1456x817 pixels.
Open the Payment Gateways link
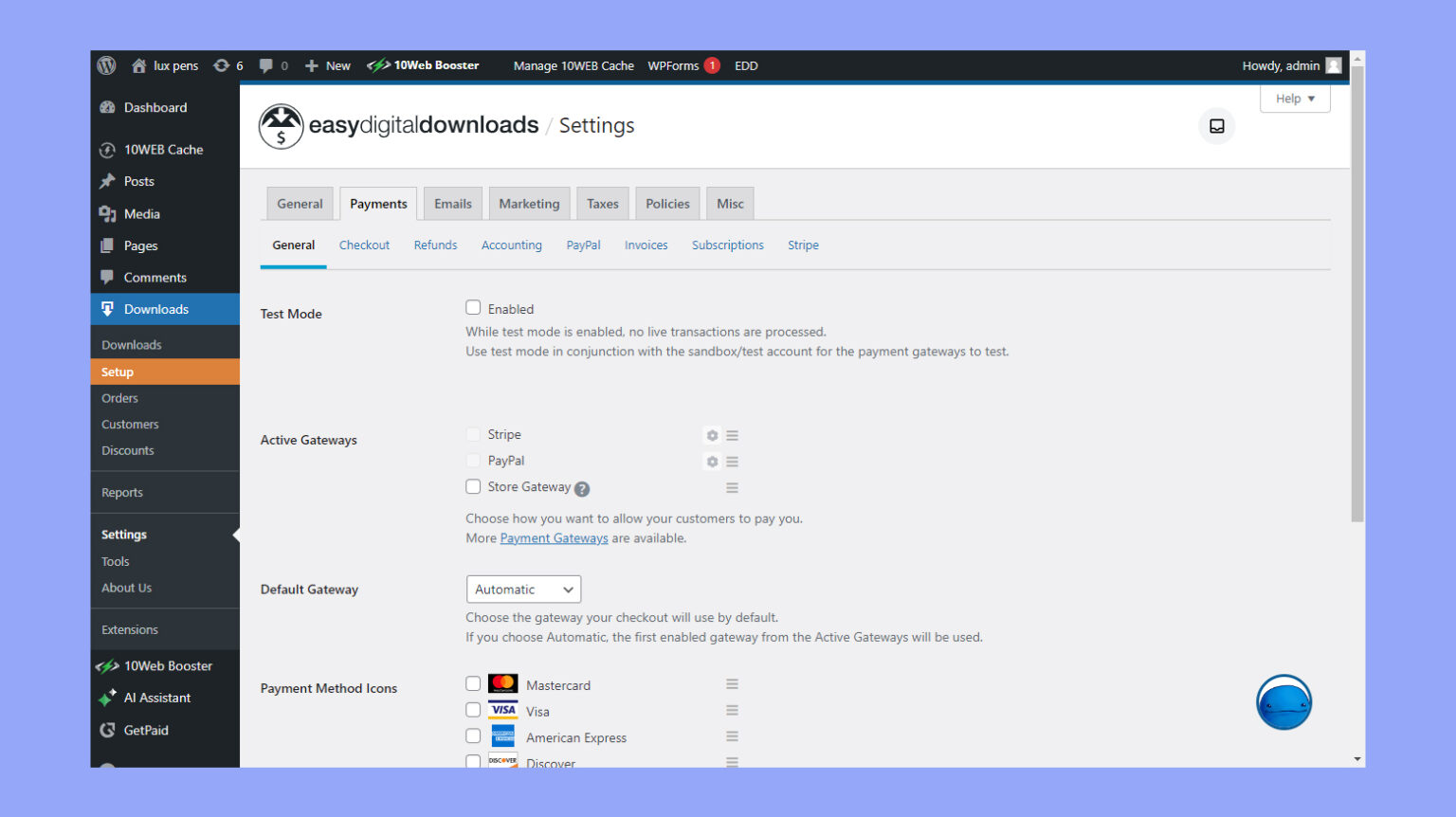click(x=554, y=537)
